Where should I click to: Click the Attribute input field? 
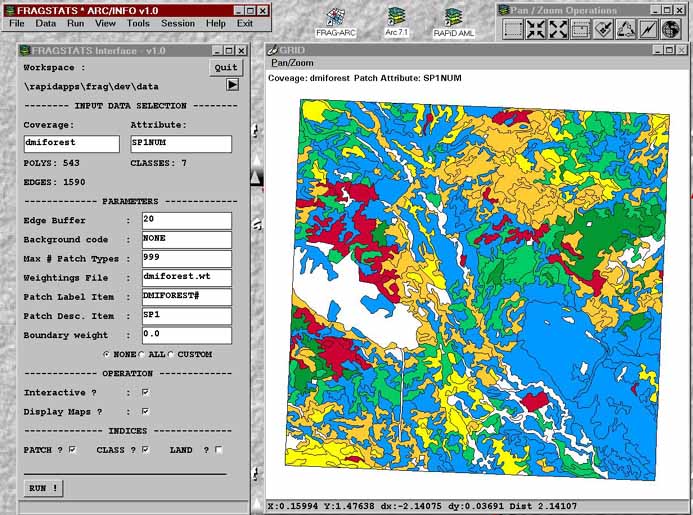[181, 144]
